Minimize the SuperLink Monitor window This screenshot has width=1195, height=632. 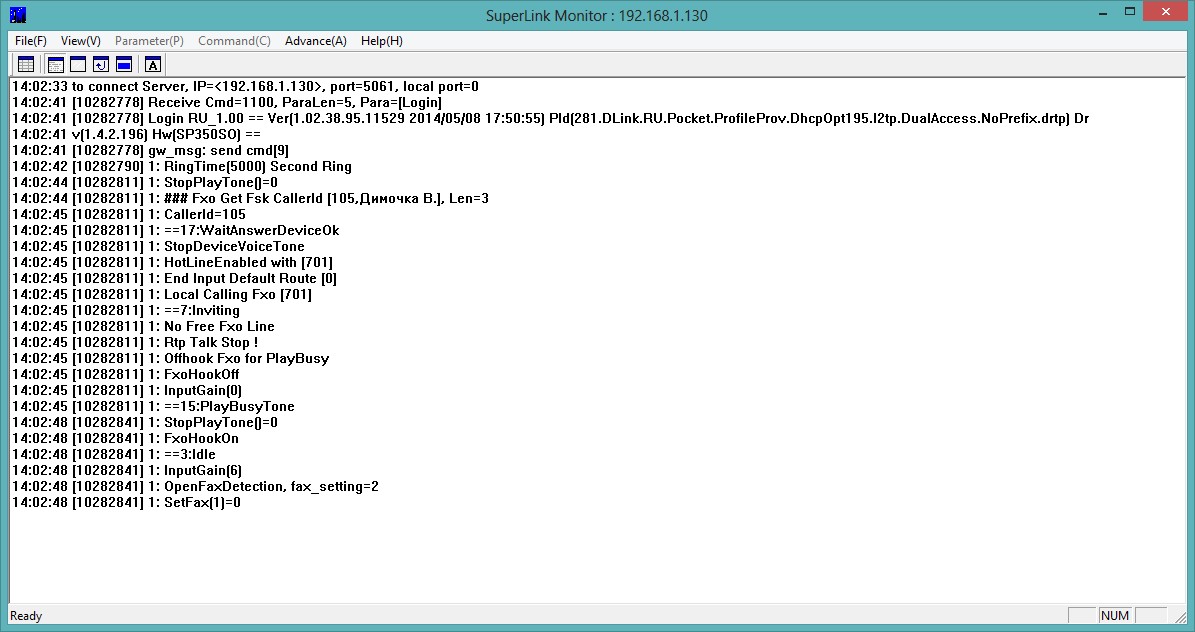pyautogui.click(x=1102, y=13)
